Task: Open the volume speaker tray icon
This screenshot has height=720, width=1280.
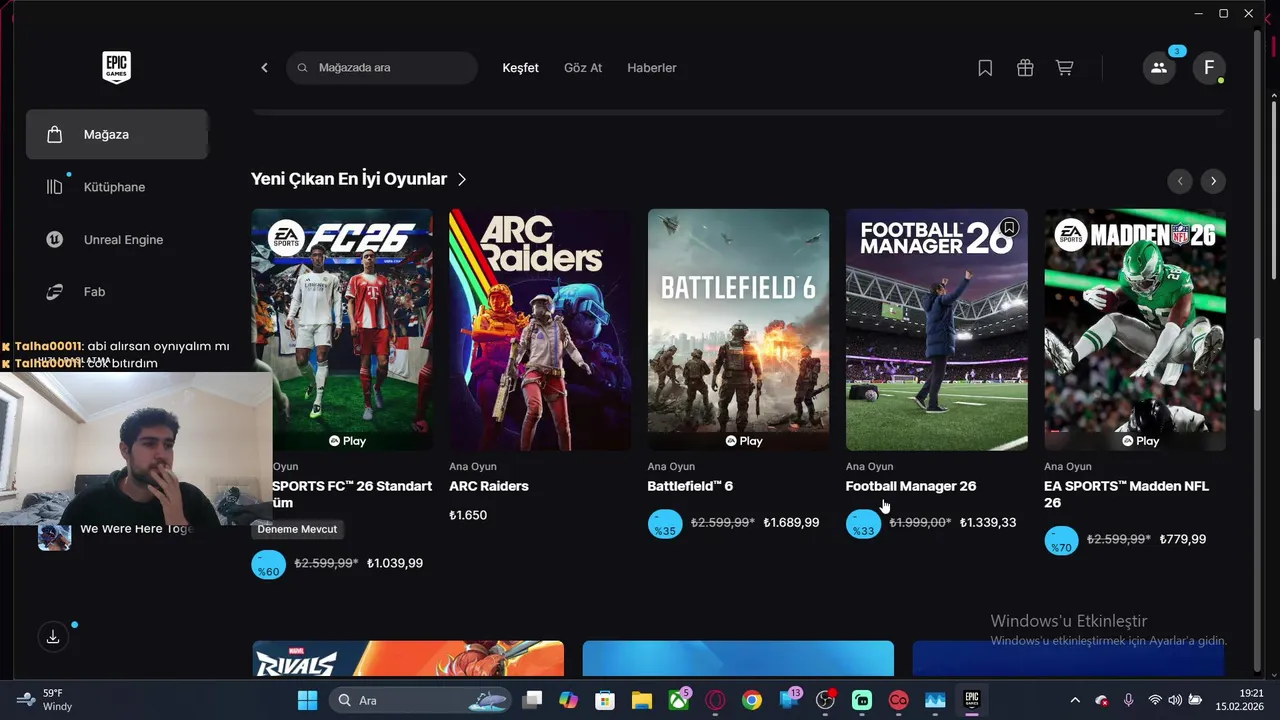Action: (1175, 700)
